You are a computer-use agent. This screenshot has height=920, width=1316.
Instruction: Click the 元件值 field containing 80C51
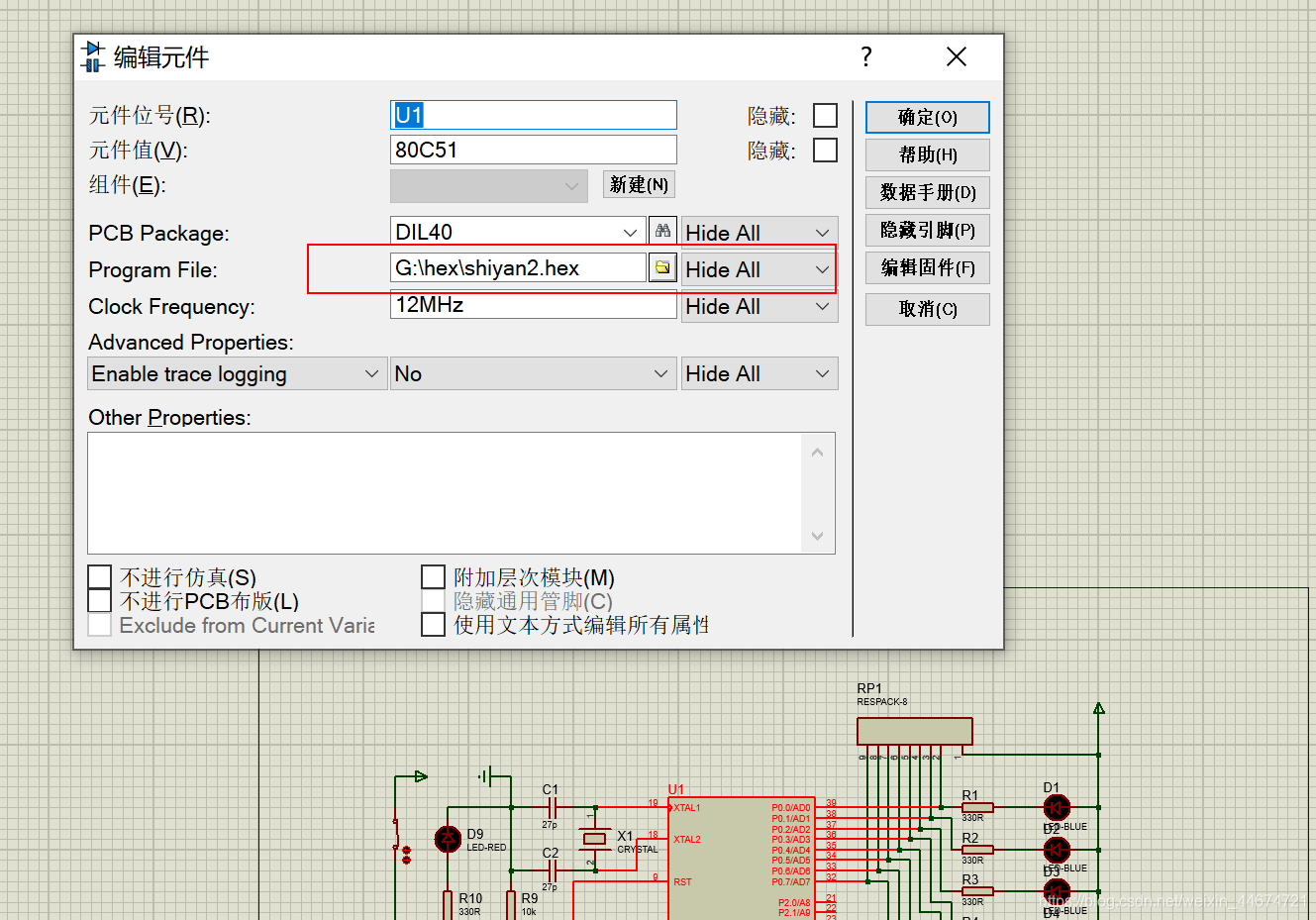(534, 150)
